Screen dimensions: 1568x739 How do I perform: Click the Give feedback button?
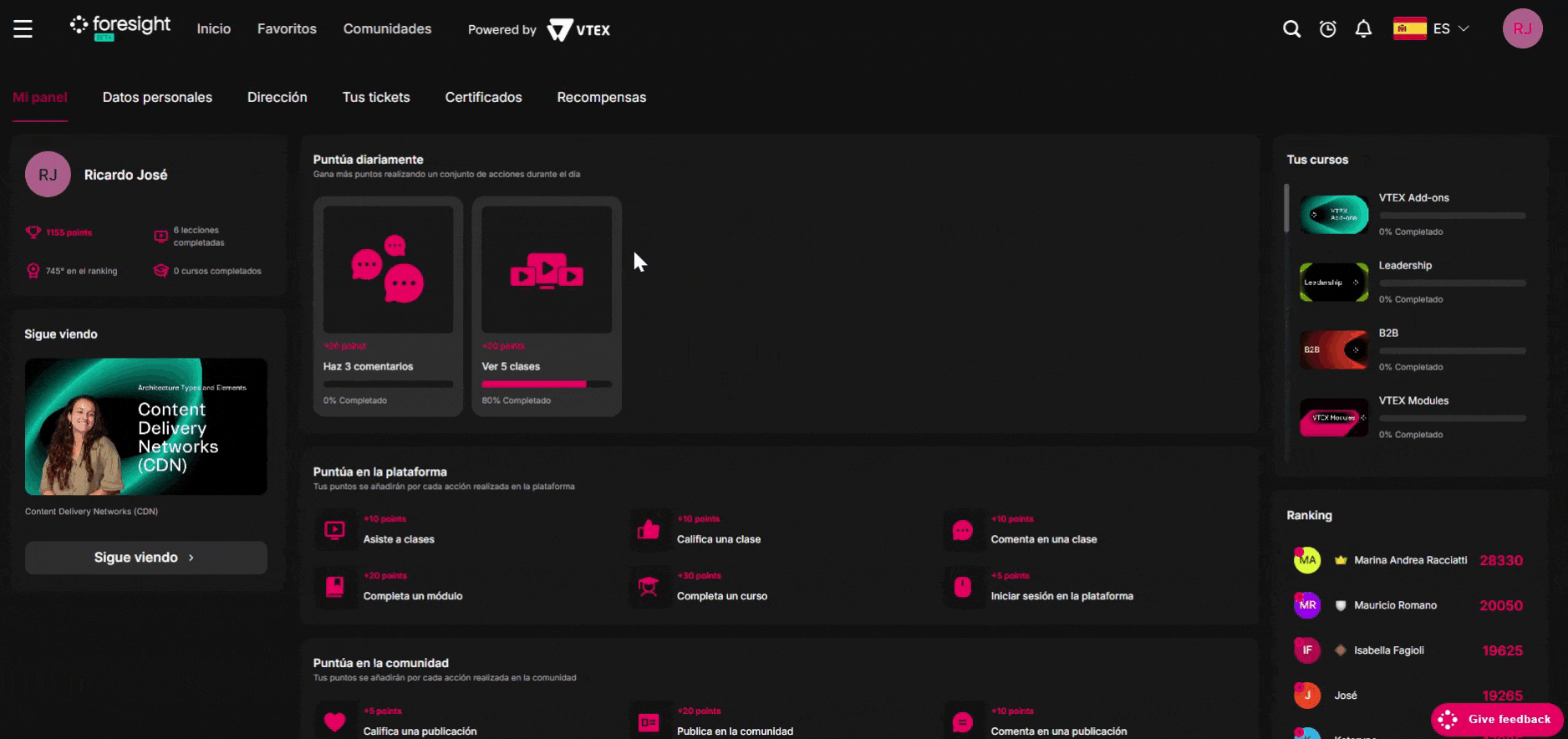pos(1497,719)
